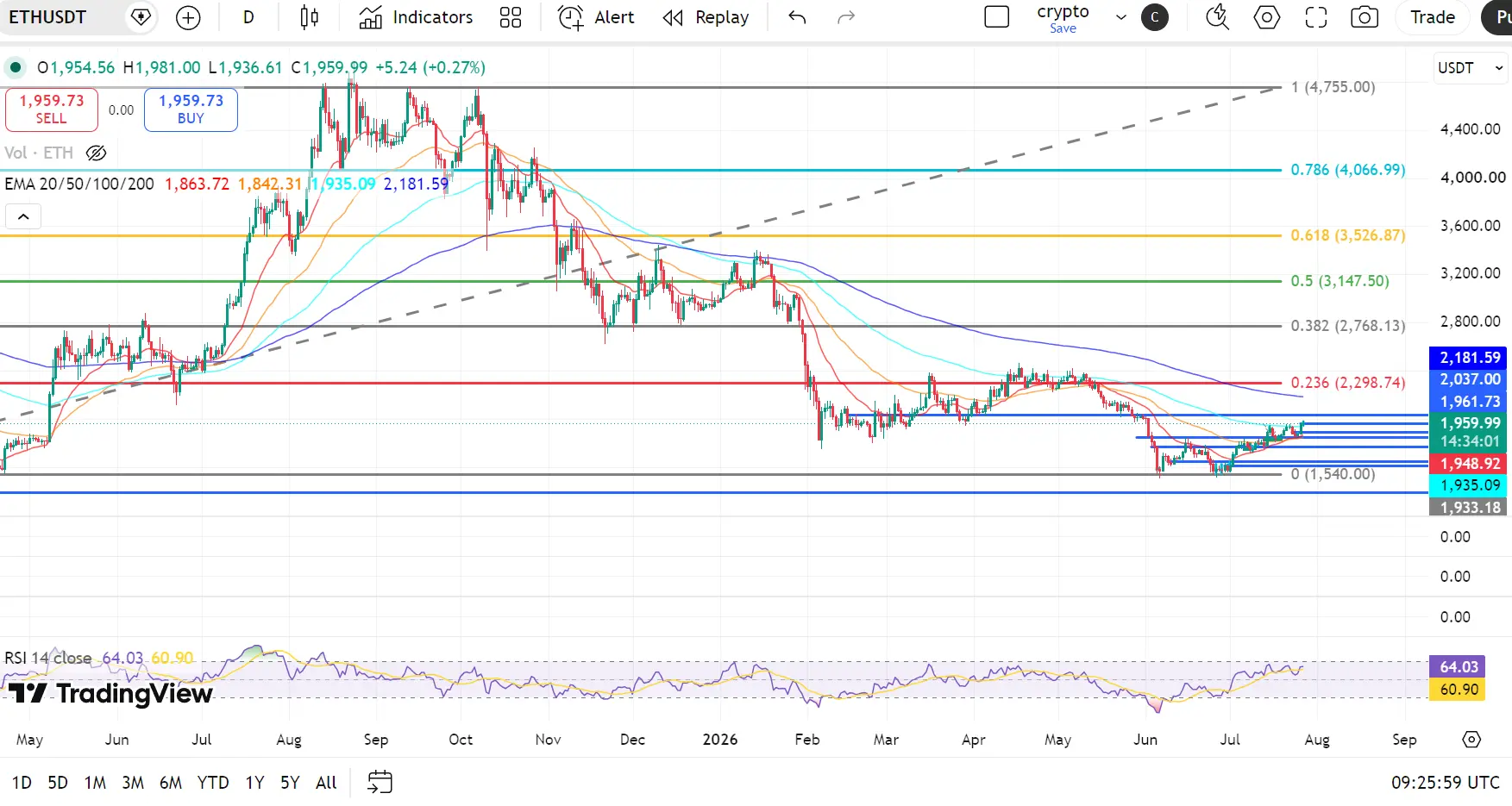
Task: Click the 1,959.73 BUY button
Action: [191, 109]
